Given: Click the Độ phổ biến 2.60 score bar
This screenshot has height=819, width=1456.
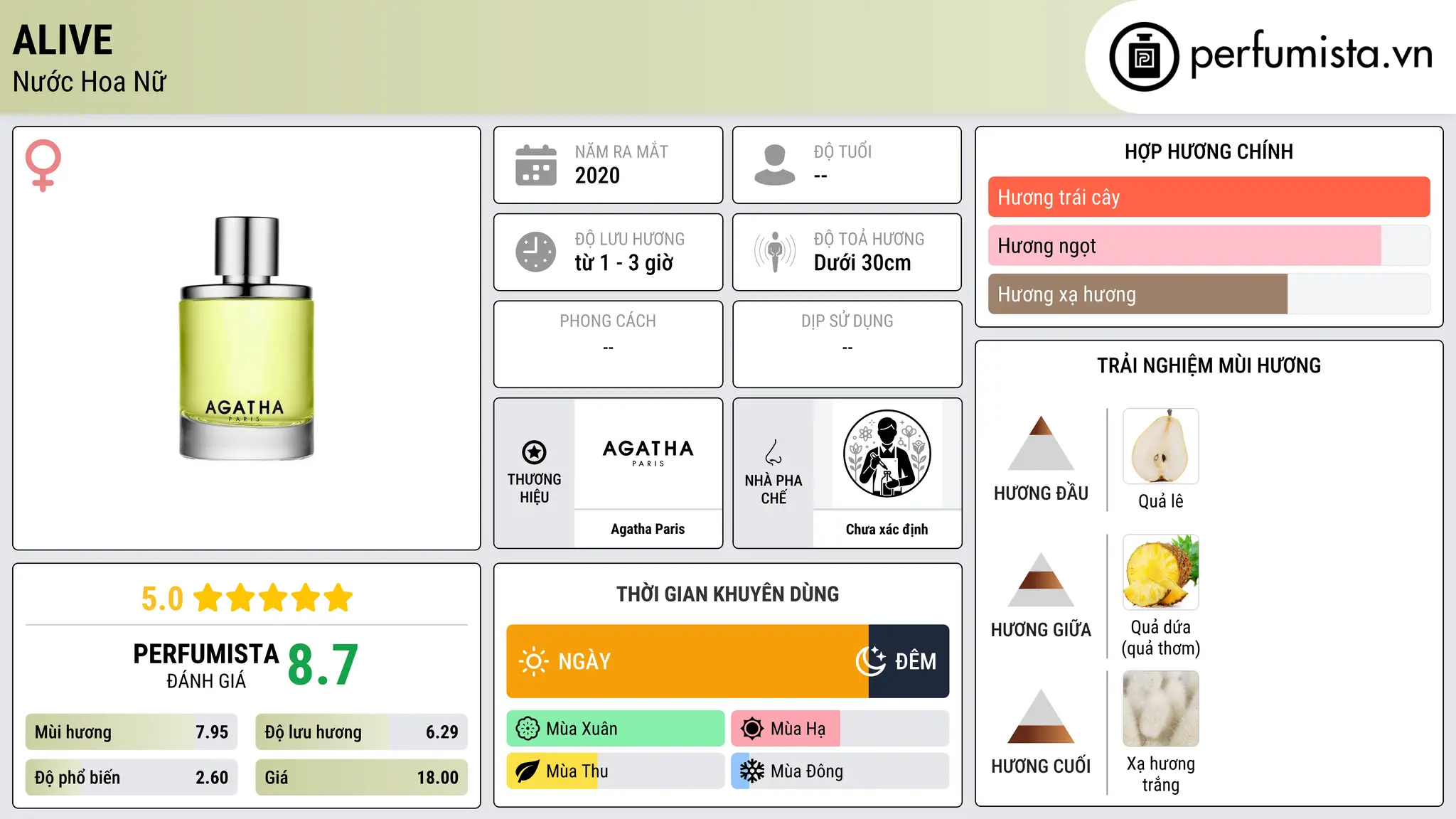Looking at the screenshot, I should pyautogui.click(x=132, y=778).
